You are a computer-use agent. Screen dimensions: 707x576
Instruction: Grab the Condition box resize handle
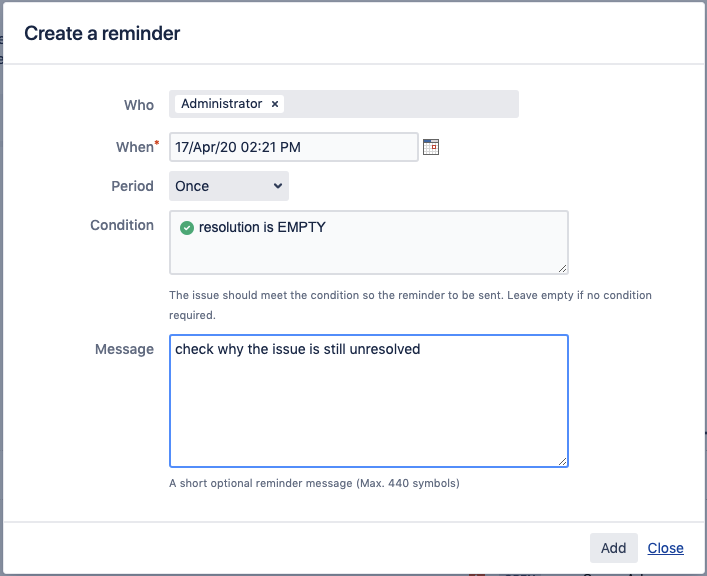pyautogui.click(x=563, y=268)
